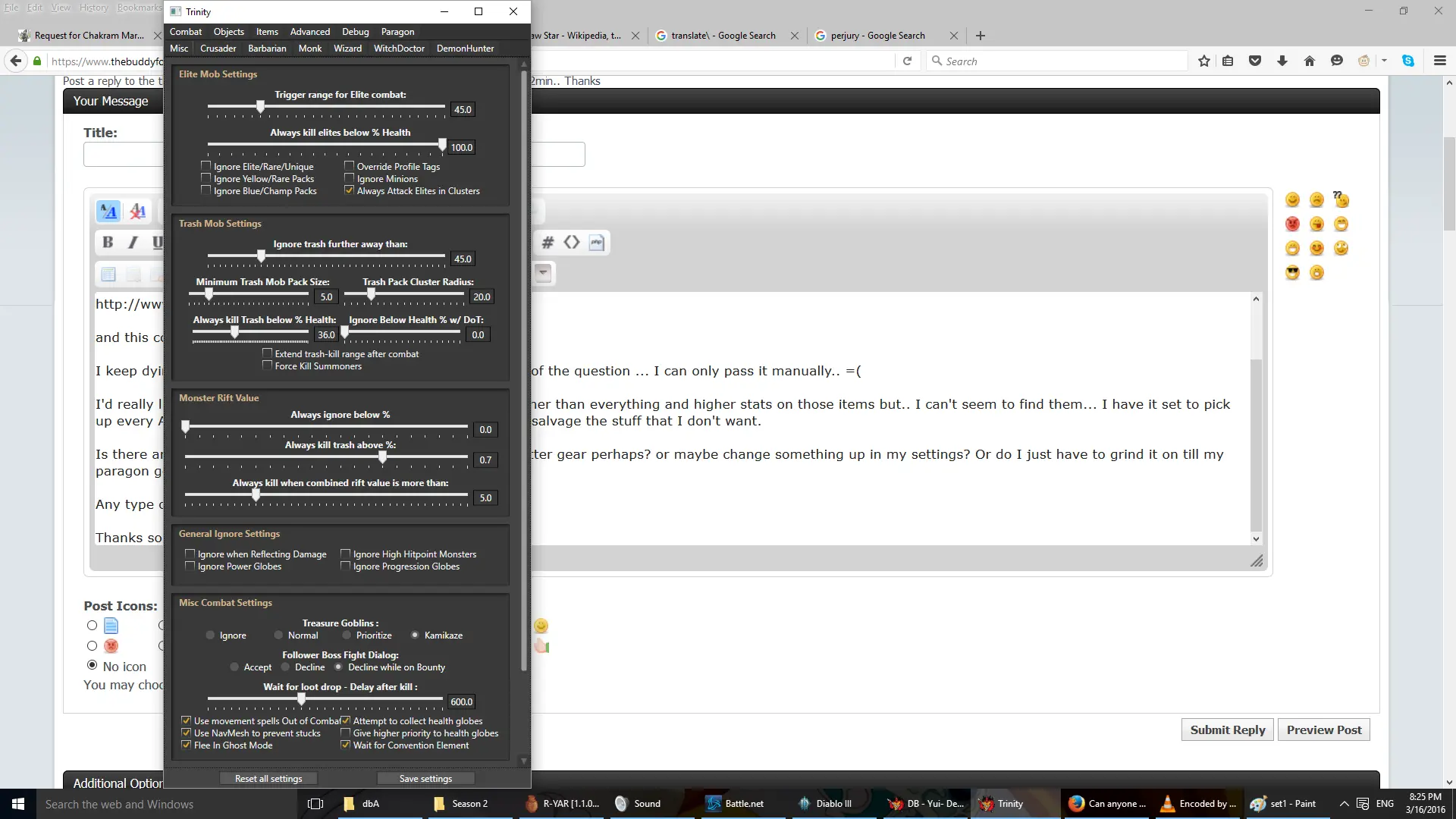Viewport: 1456px width, 819px height.
Task: Open the Diablo III taskbar item
Action: 827,804
